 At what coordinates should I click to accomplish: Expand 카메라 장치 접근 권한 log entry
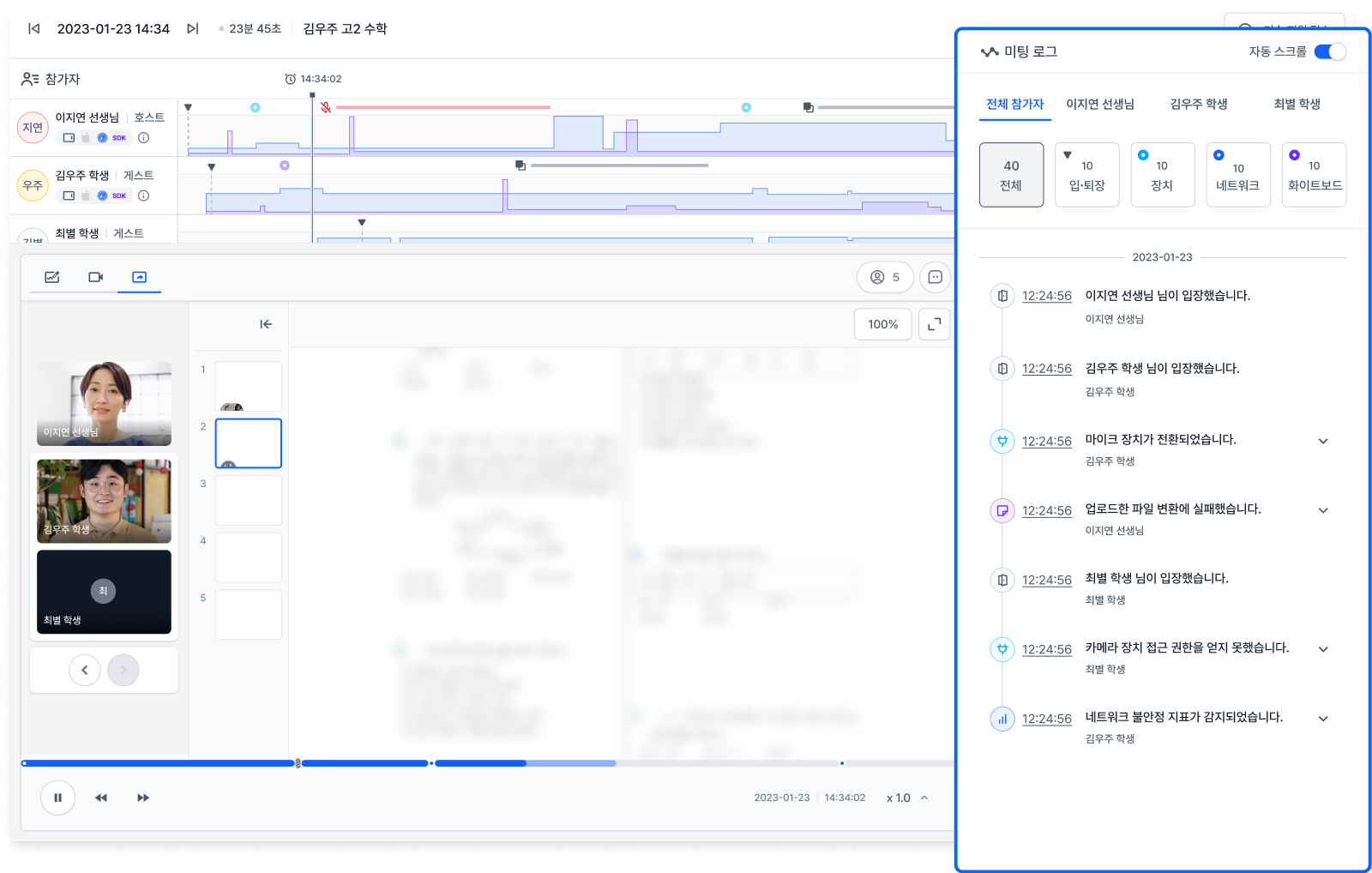1323,649
